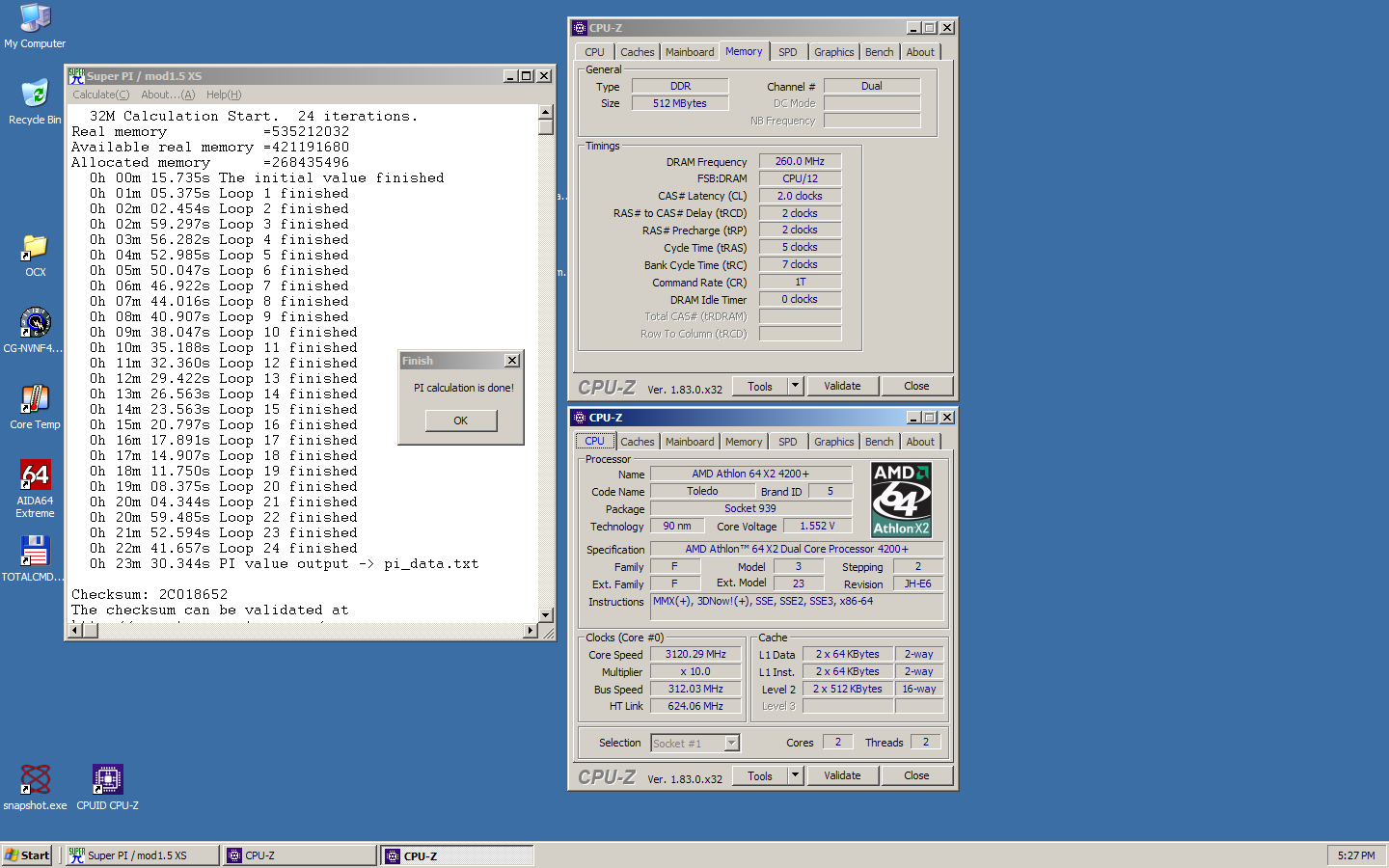
Task: Click Tools button in upper CPU-Z window
Action: 760,386
